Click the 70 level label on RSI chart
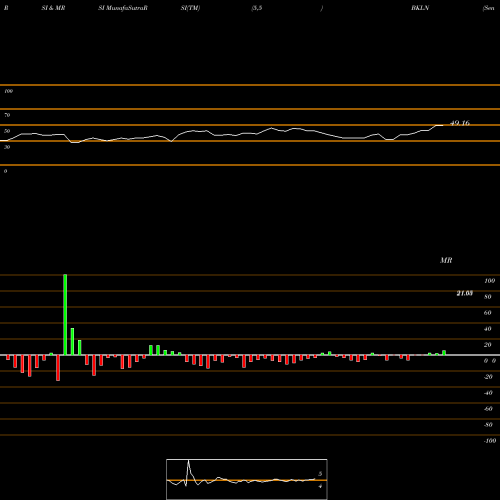 coord(7,115)
